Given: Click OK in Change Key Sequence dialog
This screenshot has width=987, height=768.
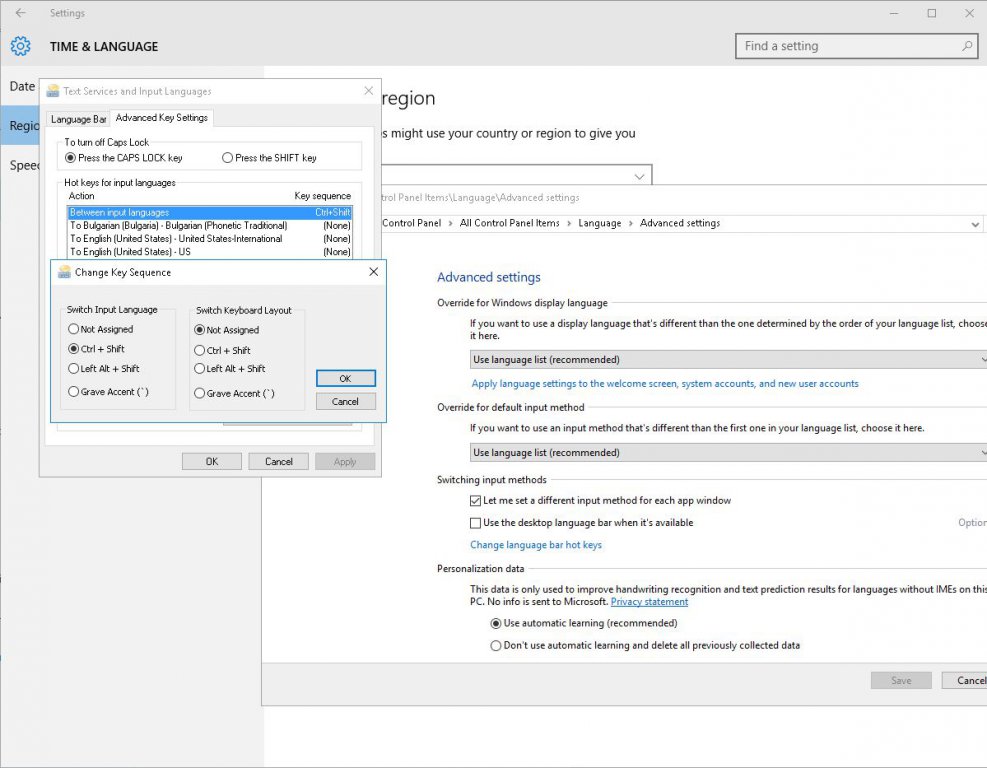Looking at the screenshot, I should (x=345, y=379).
